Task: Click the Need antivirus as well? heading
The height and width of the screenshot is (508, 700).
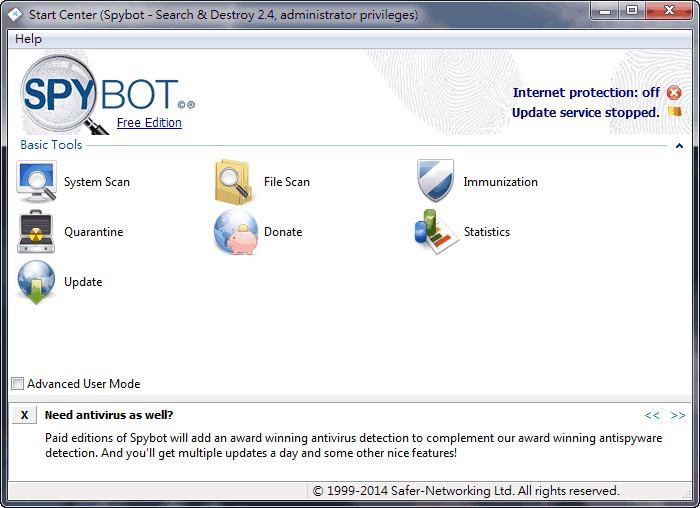Action: 109,415
